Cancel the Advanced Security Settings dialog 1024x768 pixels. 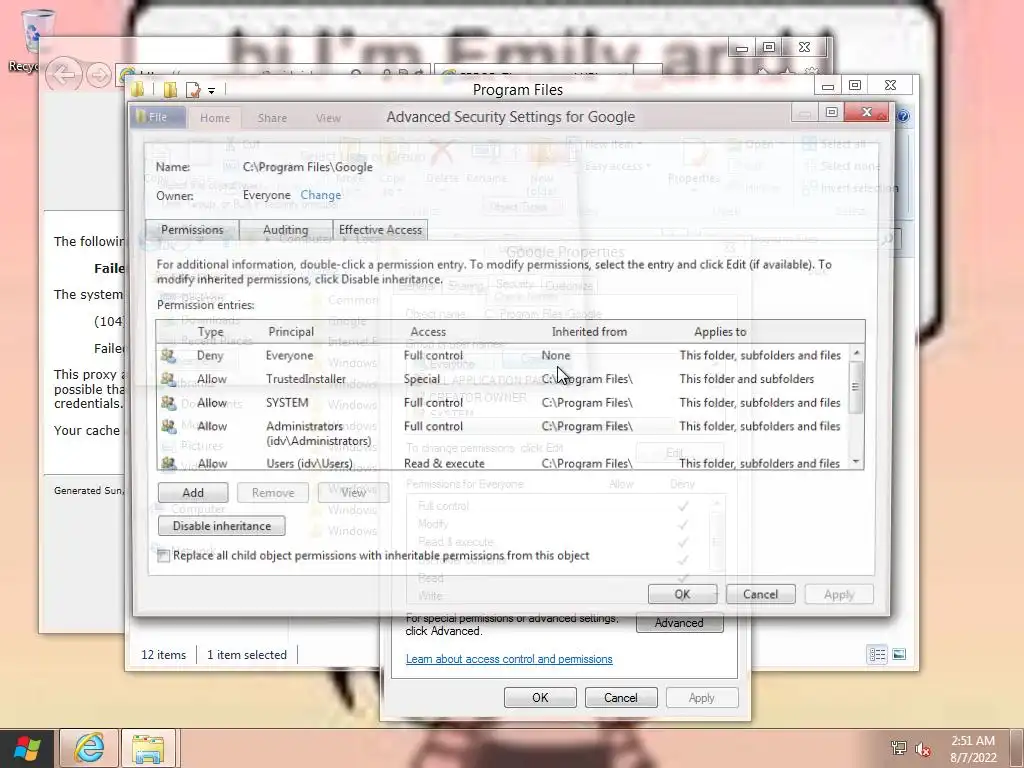(x=760, y=594)
